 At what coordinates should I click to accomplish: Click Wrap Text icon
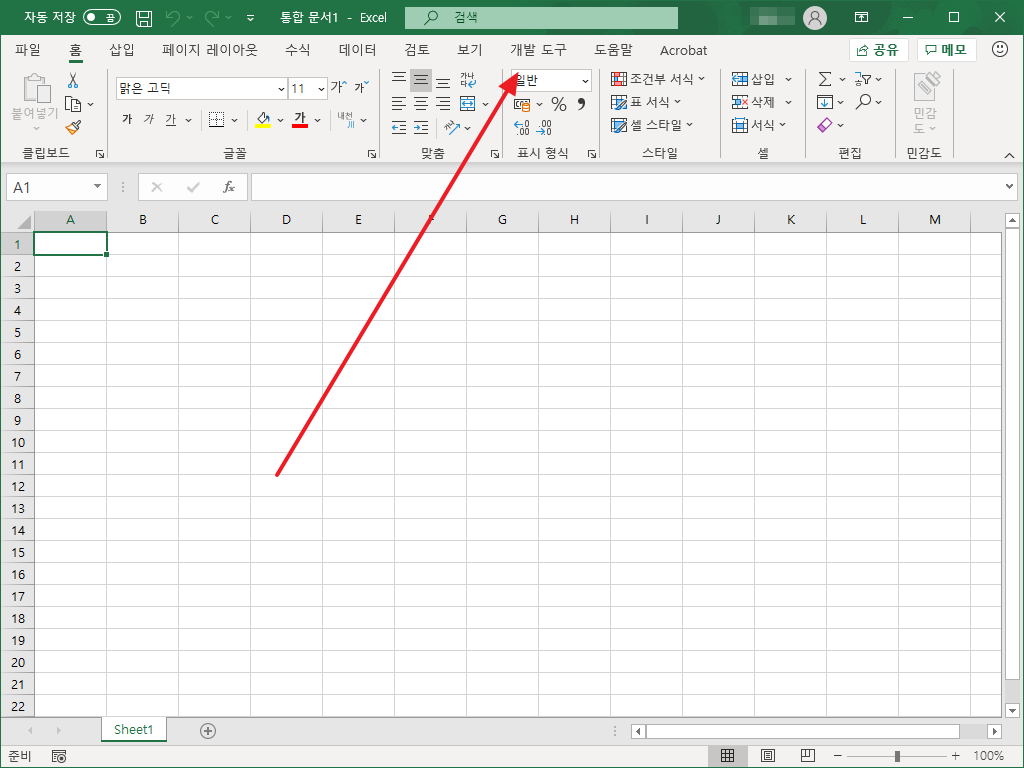(468, 80)
